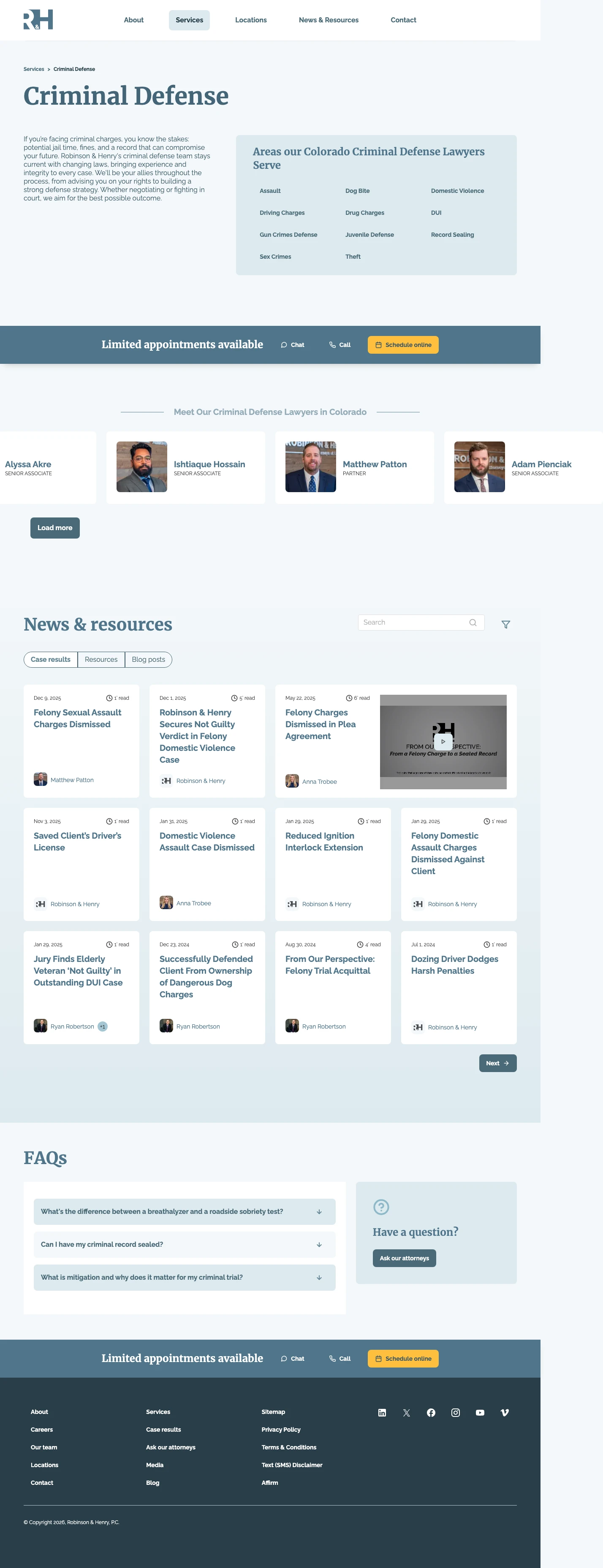The image size is (603, 1568).
Task: Open the Locations menu in the header
Action: coord(251,20)
